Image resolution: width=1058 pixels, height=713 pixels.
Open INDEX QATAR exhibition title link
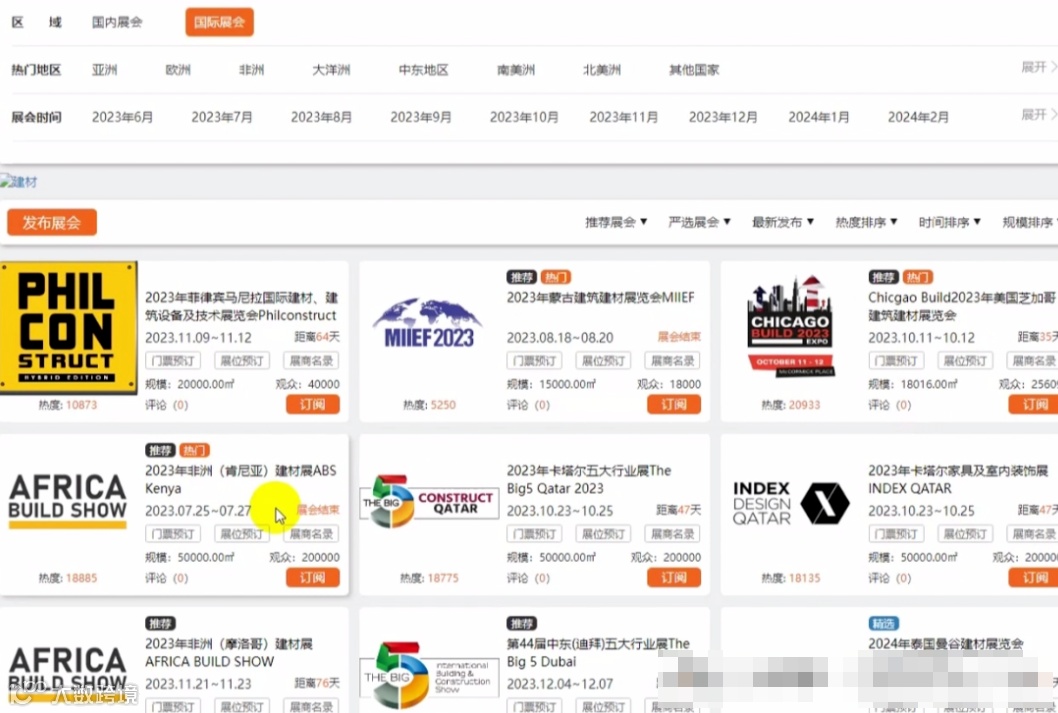(x=958, y=479)
